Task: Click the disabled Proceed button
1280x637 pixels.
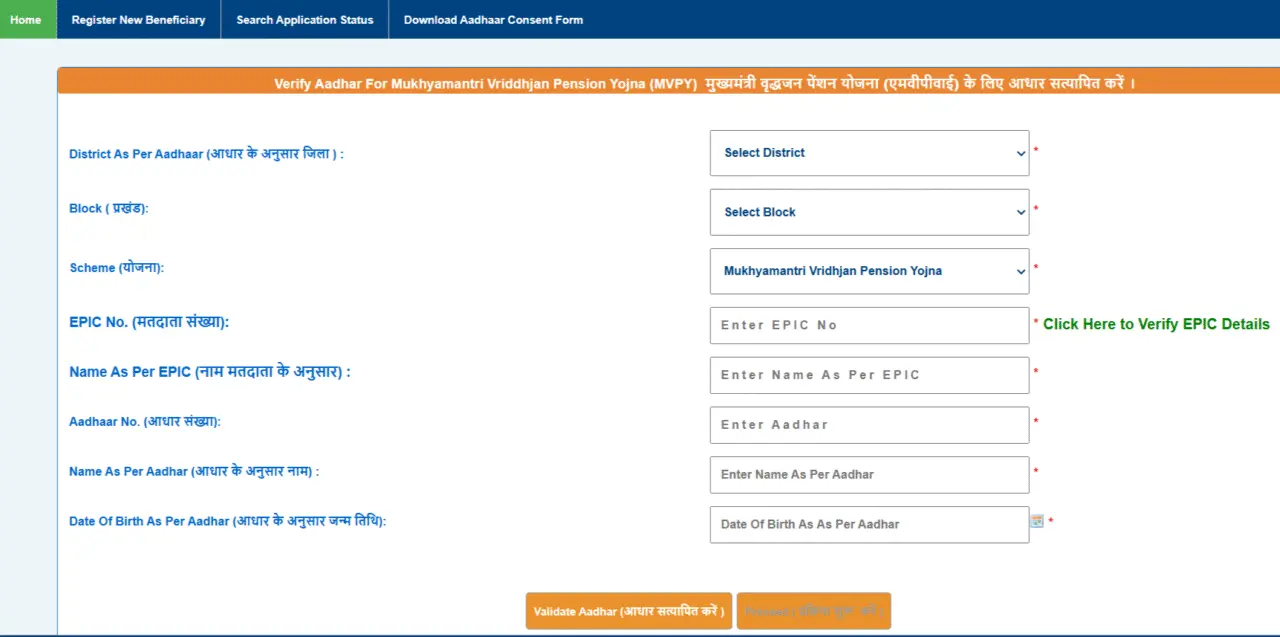Action: 814,611
